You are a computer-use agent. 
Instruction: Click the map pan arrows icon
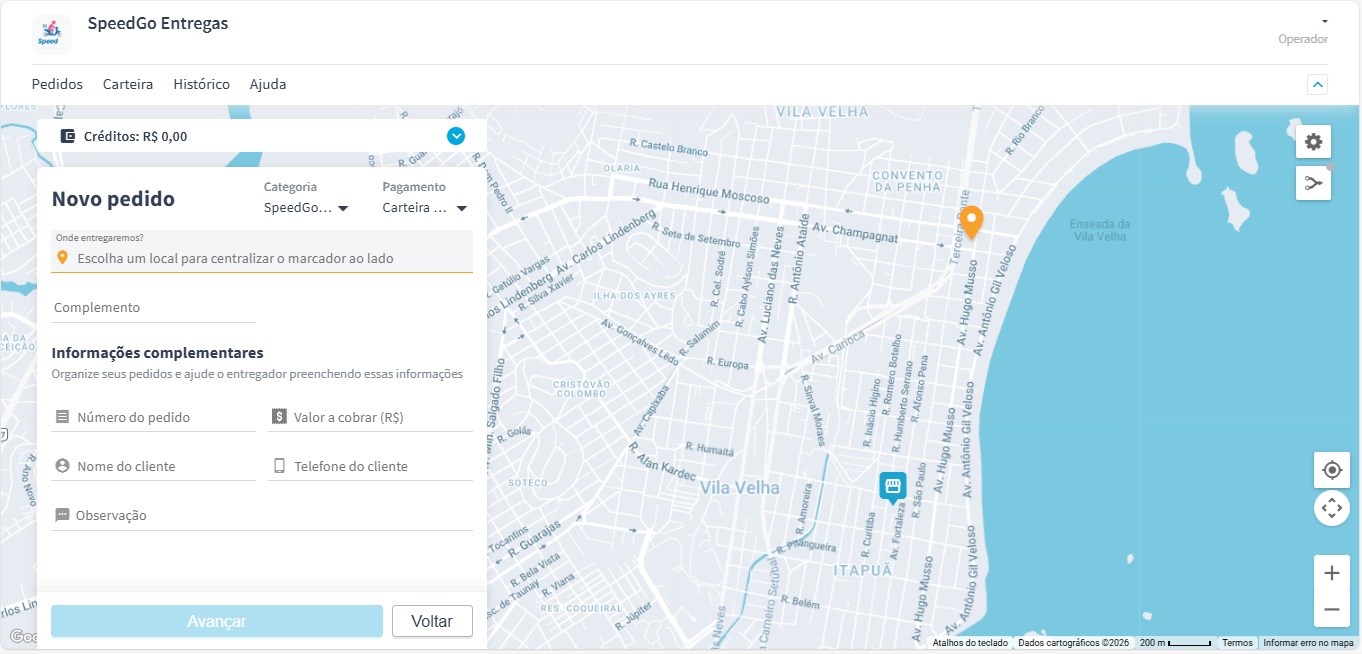[1331, 508]
